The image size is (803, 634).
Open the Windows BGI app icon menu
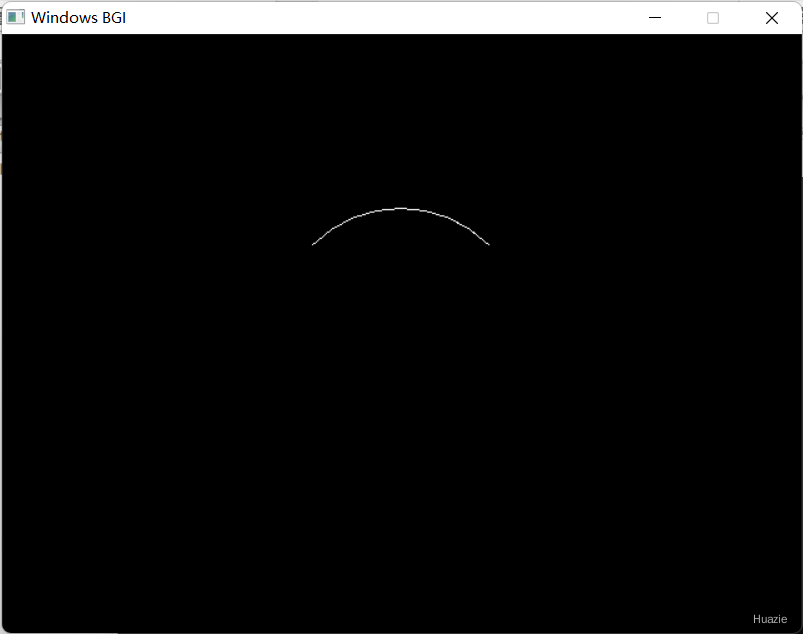[15, 17]
